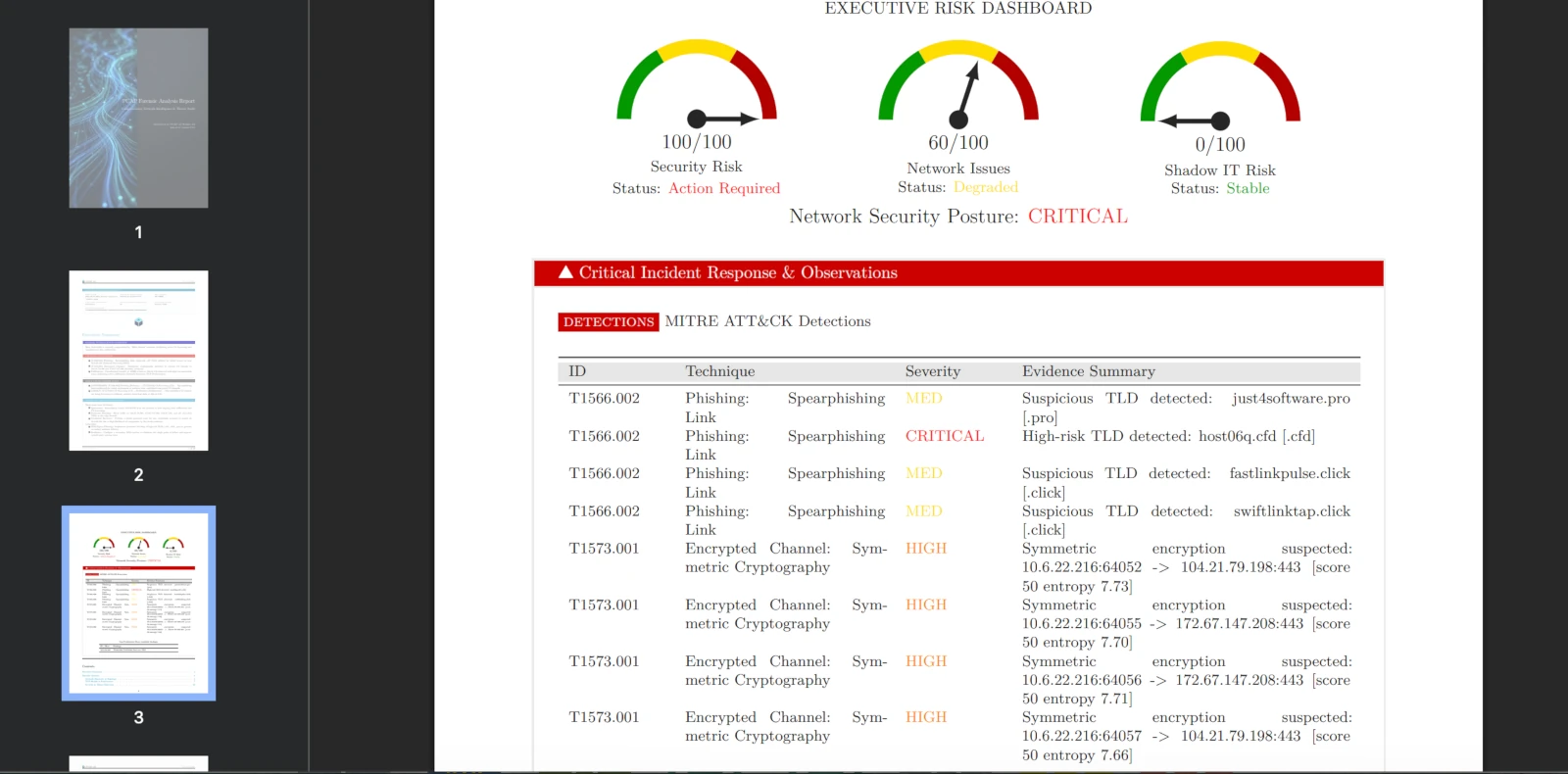Screen dimensions: 1568x774
Task: Click "[.cfd]" TLD tag text
Action: click(1298, 436)
